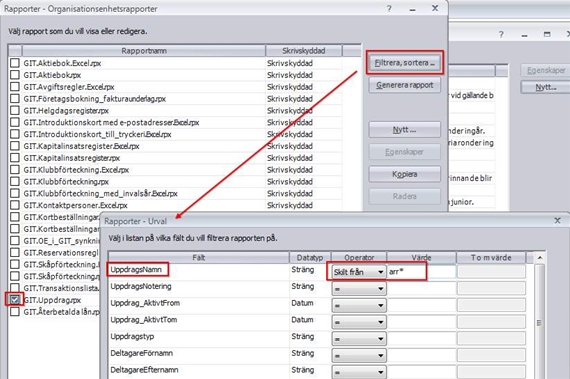570x379 pixels.
Task: Close the Rapporter - Urval dialog
Action: click(557, 221)
